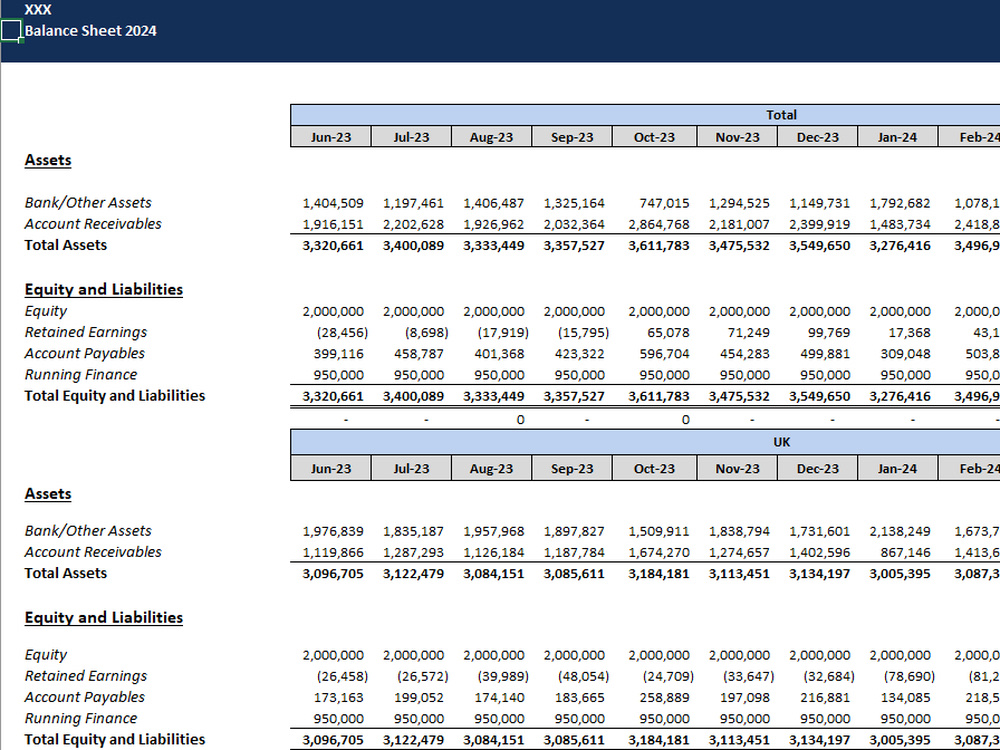Click UK Bank/Other Assets value 2,138,249
1000x750 pixels.
coord(900,531)
